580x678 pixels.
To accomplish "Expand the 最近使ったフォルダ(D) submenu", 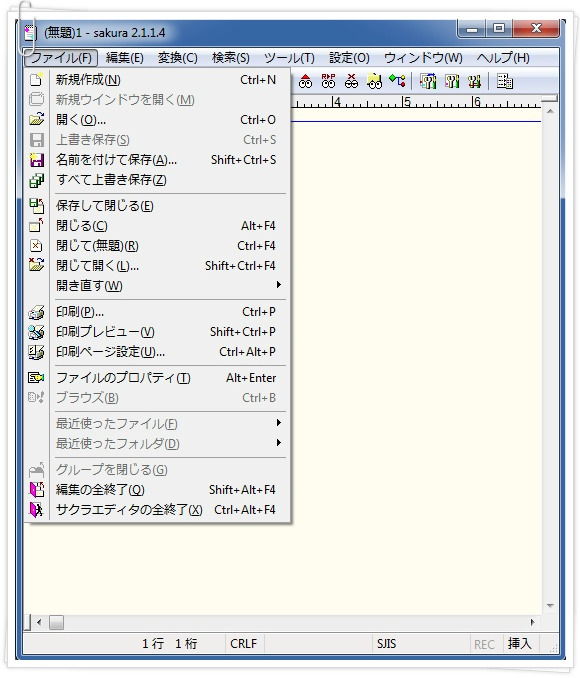I will click(x=157, y=443).
